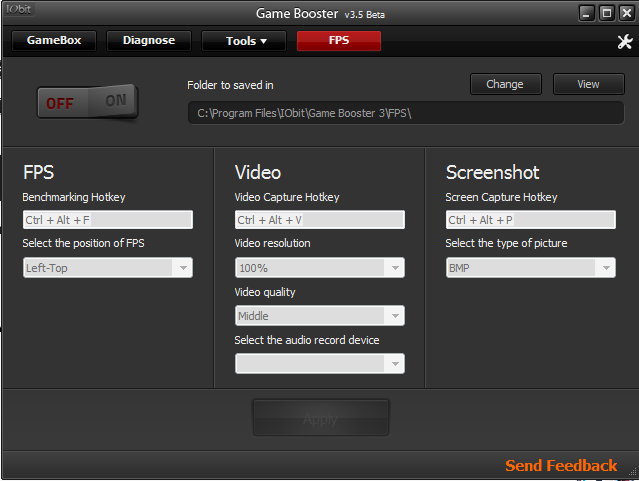Expand the audio record device dropdown
Image resolution: width=639 pixels, height=481 pixels.
(320, 364)
